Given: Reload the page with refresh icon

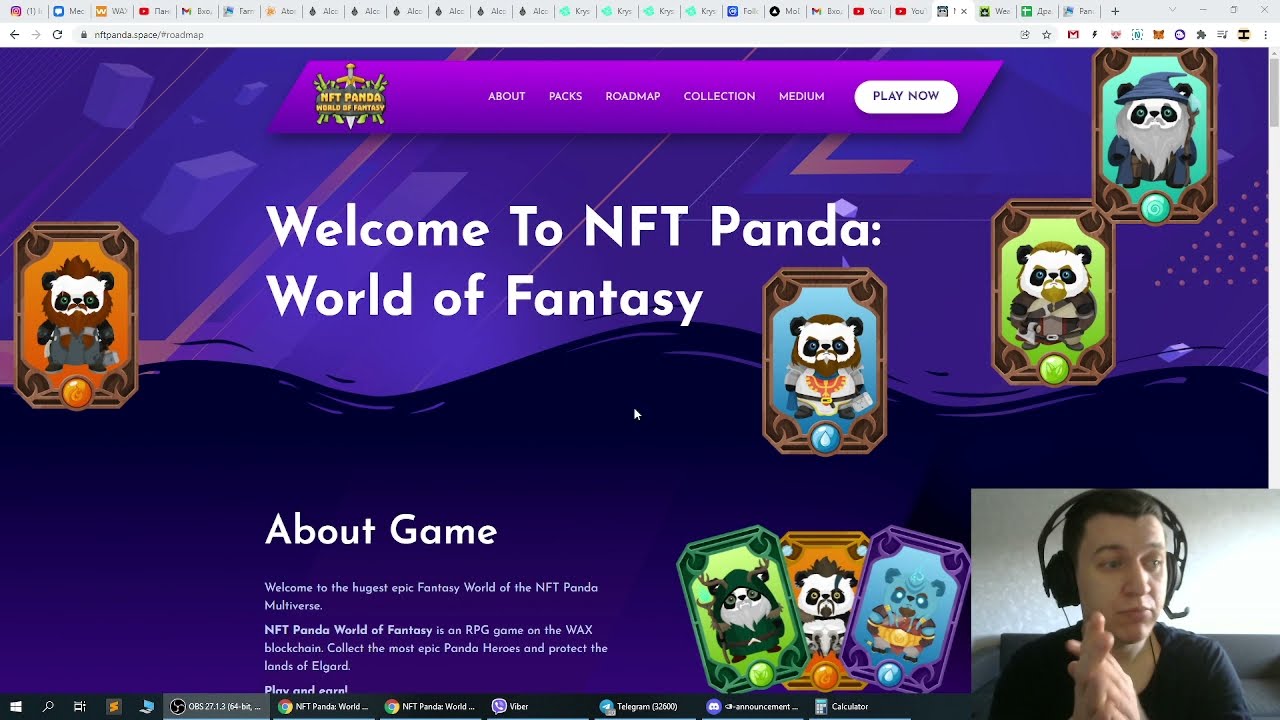Looking at the screenshot, I should click(57, 34).
